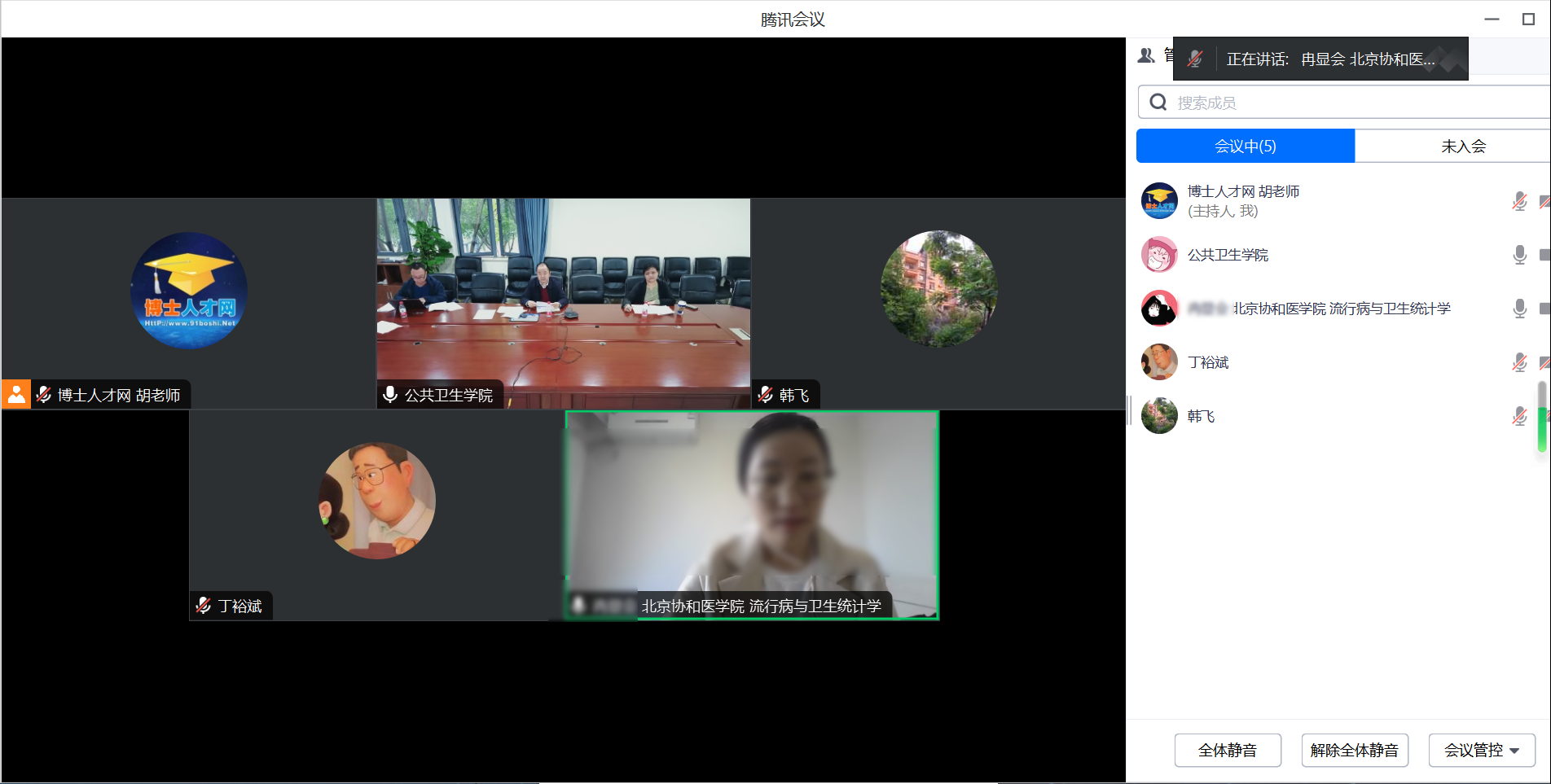Minimize the 腾讯会议 window

coord(1492,19)
